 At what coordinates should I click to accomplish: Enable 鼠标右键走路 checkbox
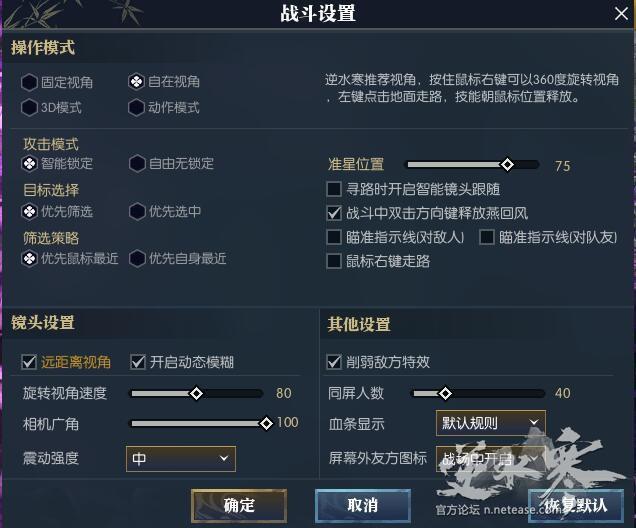click(335, 261)
